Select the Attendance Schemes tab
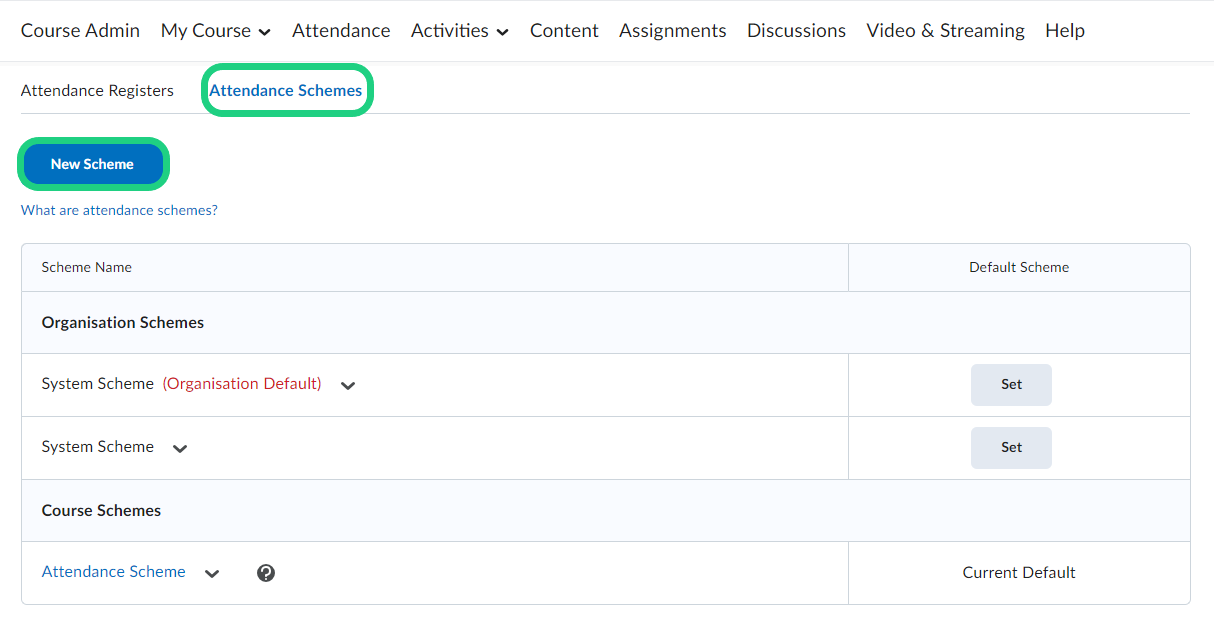The image size is (1214, 626). tap(286, 91)
